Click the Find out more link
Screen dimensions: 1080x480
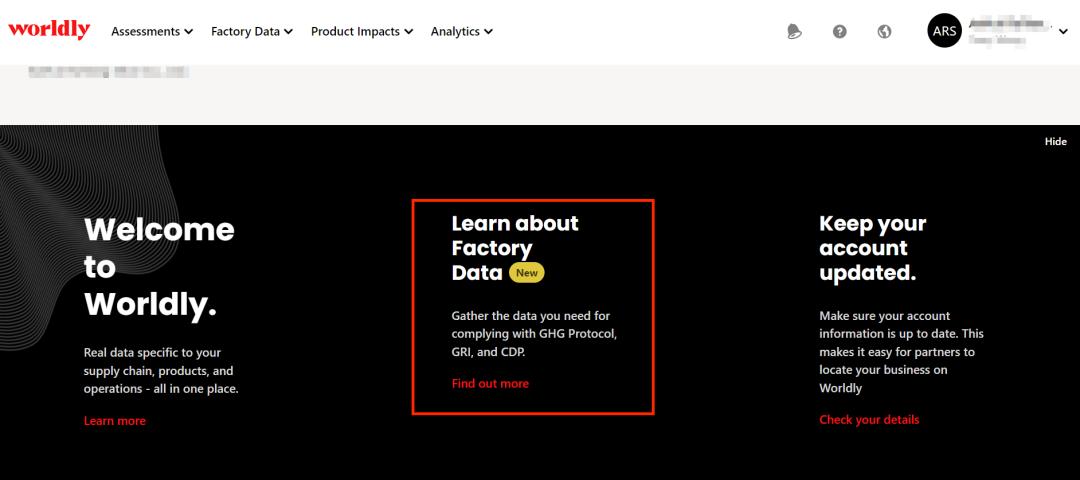point(490,384)
